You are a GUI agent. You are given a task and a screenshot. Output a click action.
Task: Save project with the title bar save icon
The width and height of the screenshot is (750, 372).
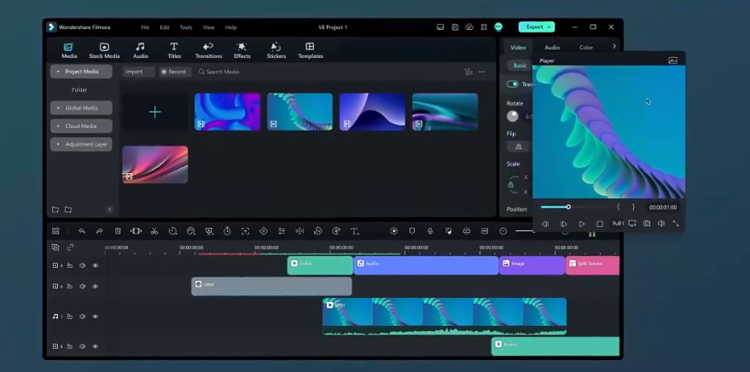pyautogui.click(x=455, y=27)
